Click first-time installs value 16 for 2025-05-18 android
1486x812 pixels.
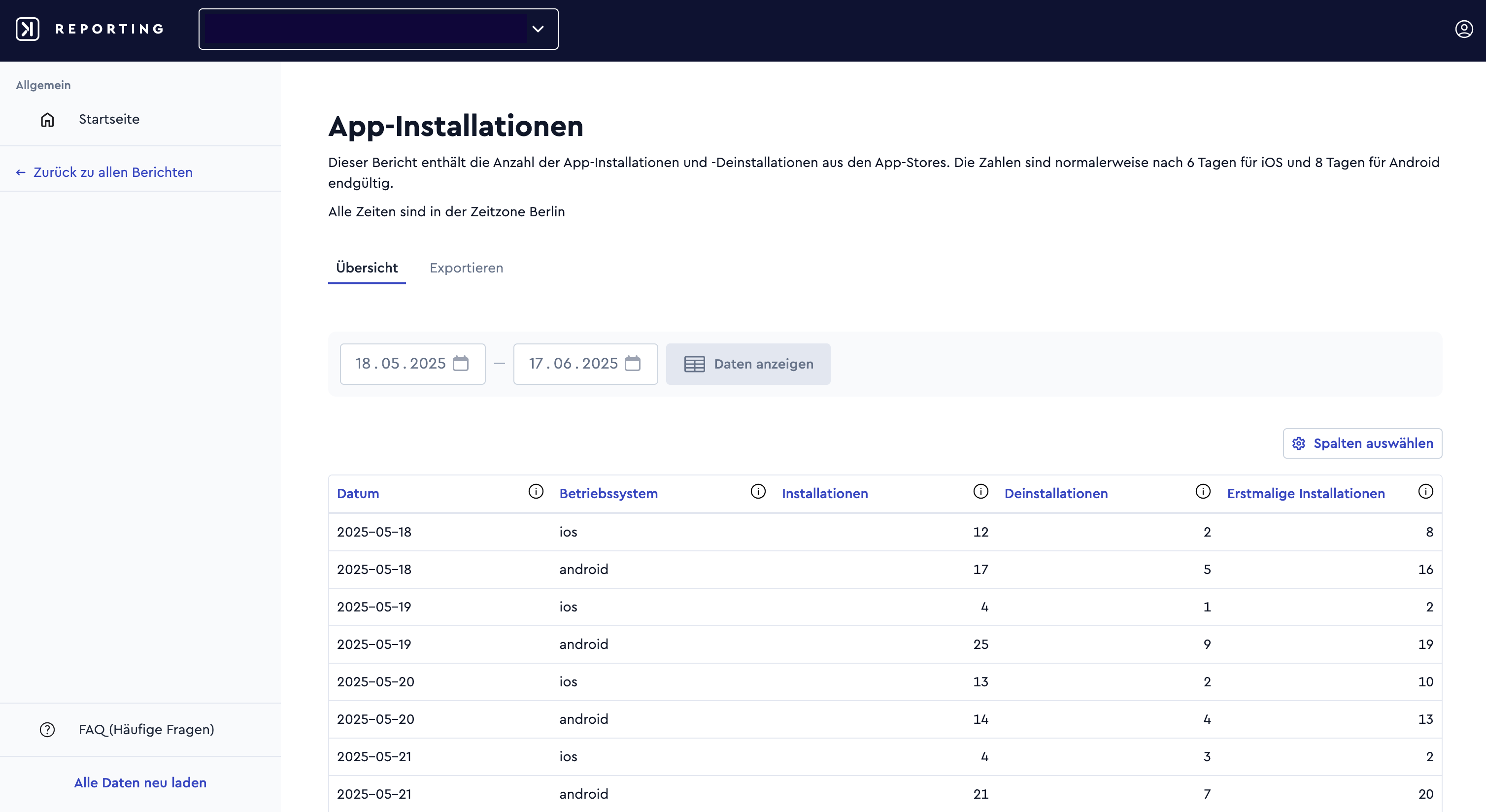coord(1425,569)
